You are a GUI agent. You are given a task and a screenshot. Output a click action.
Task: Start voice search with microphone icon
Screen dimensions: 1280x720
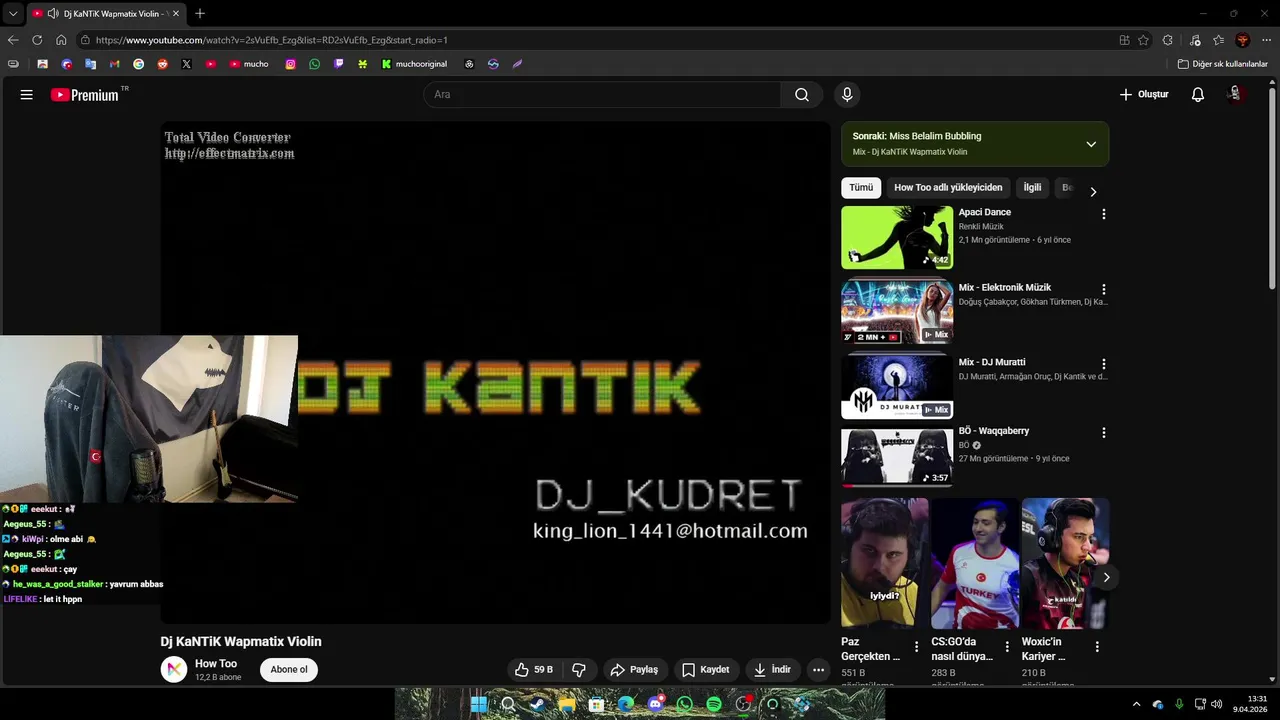(847, 95)
